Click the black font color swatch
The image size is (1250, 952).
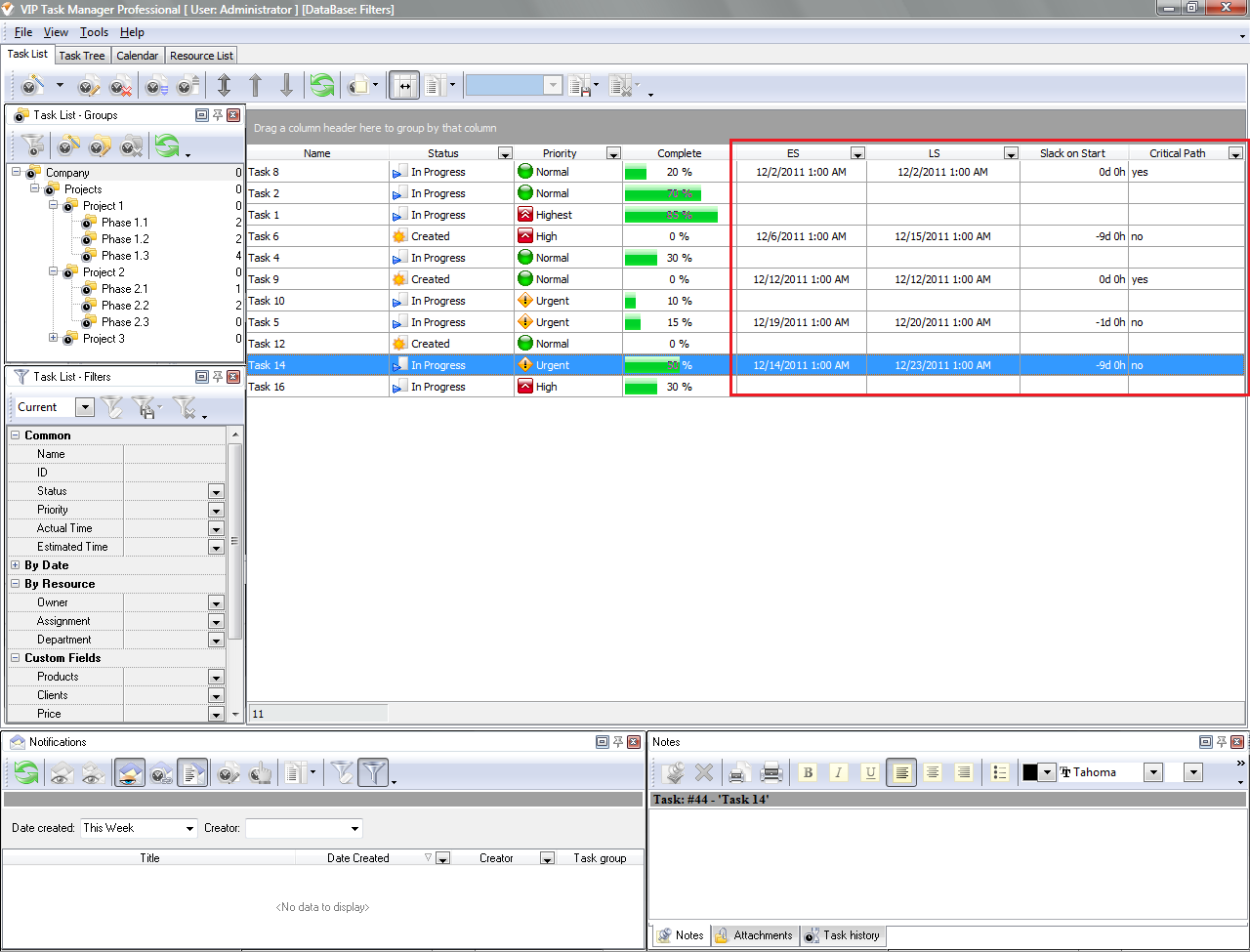[1030, 773]
